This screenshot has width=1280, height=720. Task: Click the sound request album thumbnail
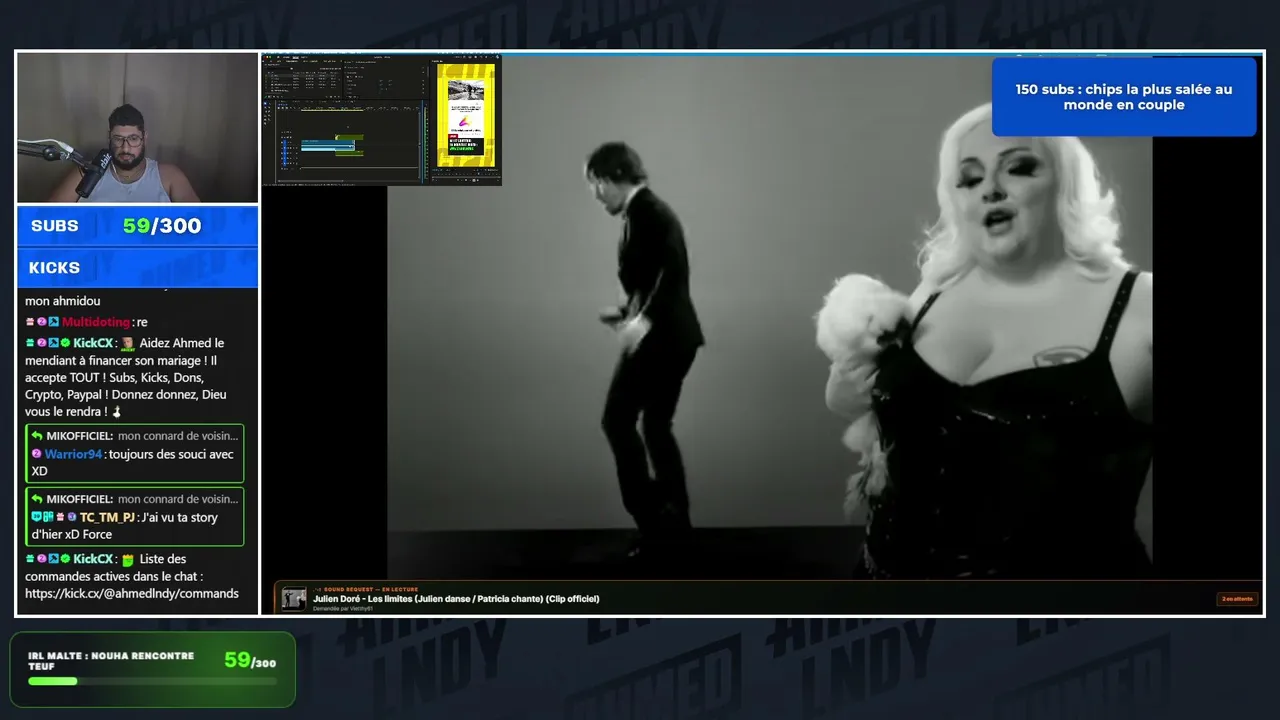pyautogui.click(x=294, y=598)
